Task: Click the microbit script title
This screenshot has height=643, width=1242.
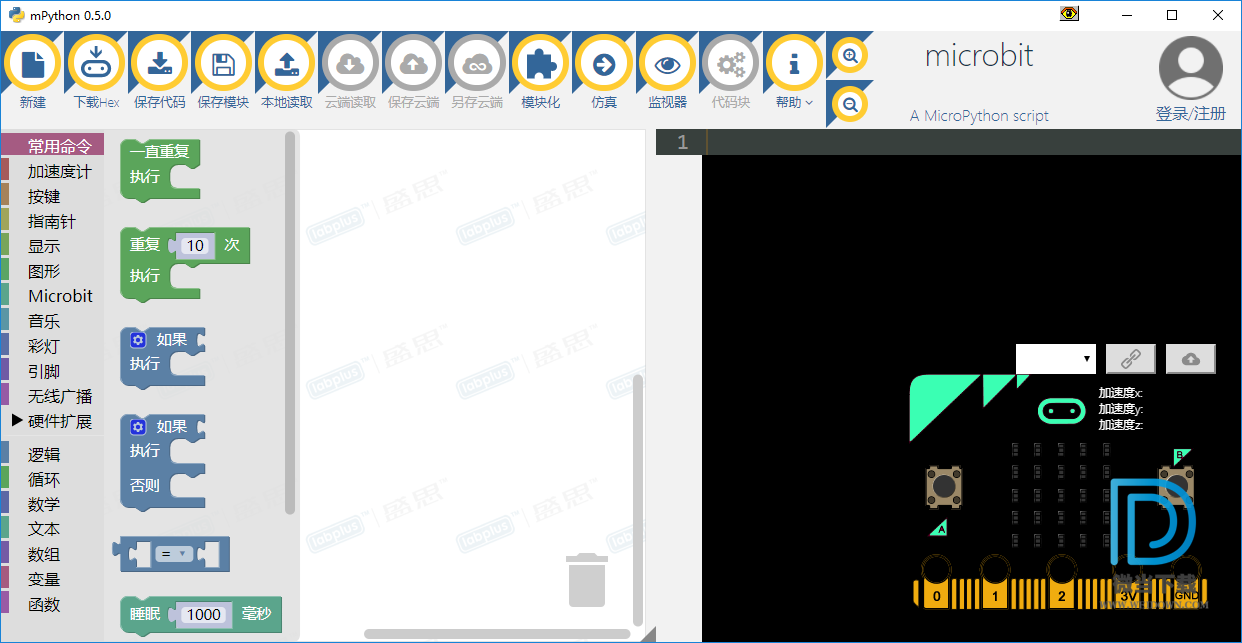Action: pos(979,56)
